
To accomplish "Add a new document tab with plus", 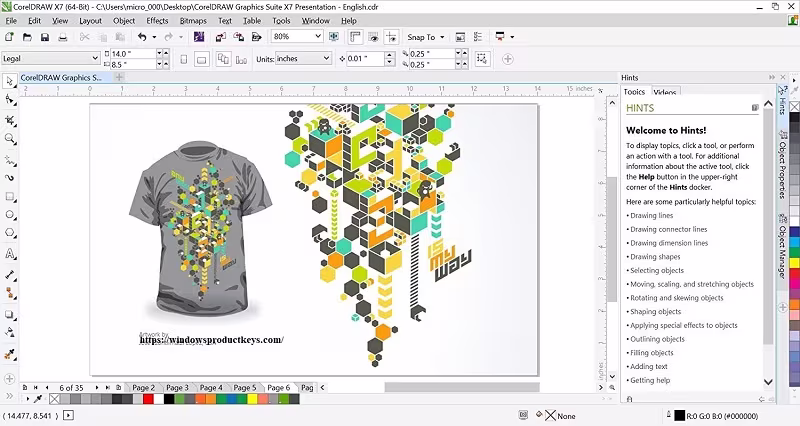I will click(119, 78).
